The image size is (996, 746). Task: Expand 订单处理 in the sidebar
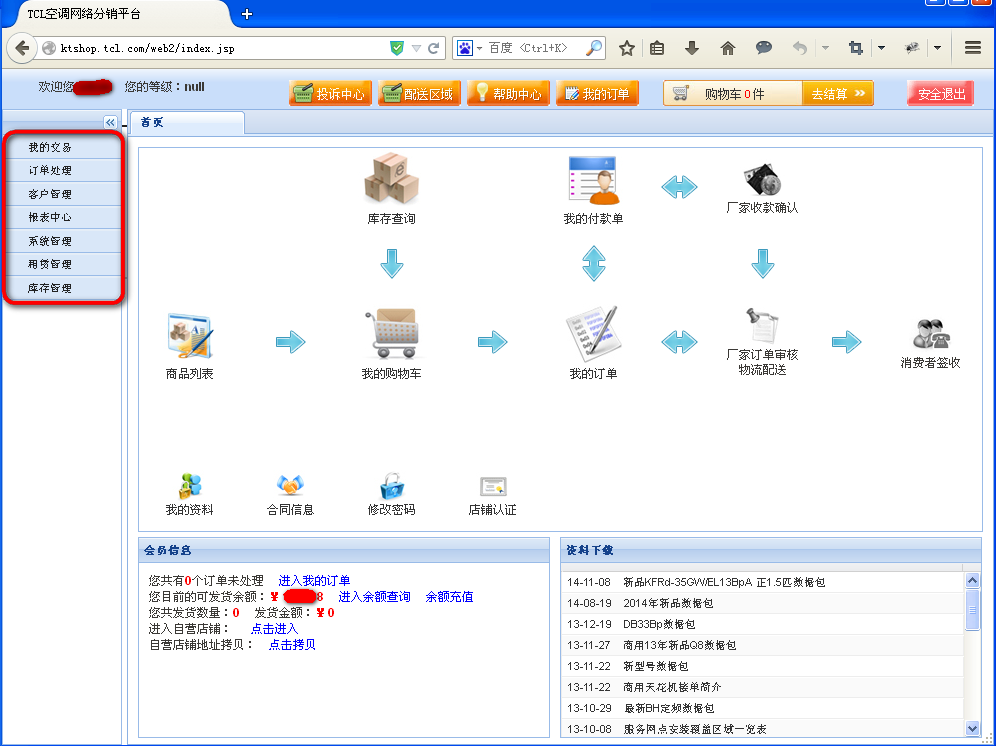(x=64, y=171)
